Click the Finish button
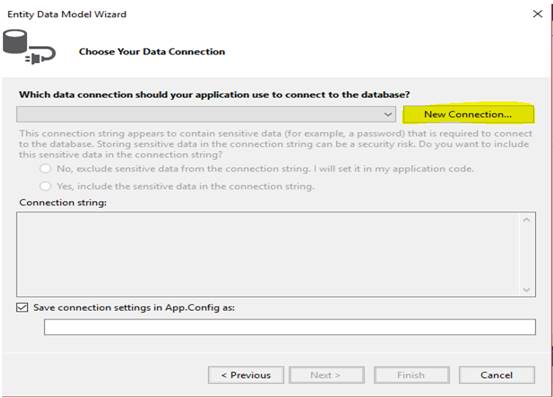This screenshot has height=398, width=553. pyautogui.click(x=412, y=375)
